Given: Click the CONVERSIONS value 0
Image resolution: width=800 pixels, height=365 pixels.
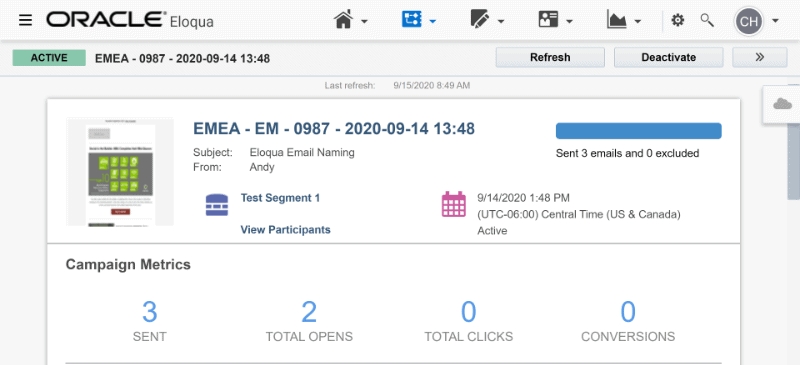Looking at the screenshot, I should 628,311.
